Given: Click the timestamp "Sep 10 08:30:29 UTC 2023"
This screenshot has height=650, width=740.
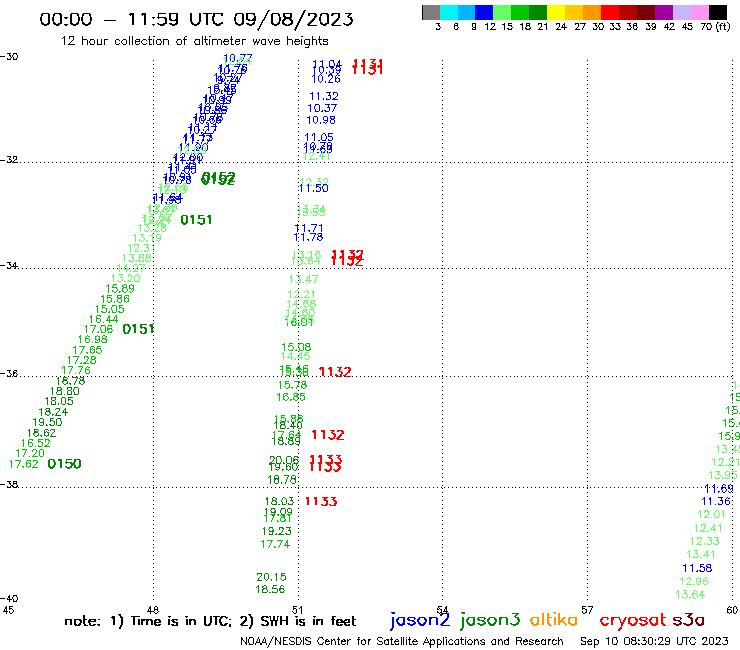Looking at the screenshot, I should [654, 641].
